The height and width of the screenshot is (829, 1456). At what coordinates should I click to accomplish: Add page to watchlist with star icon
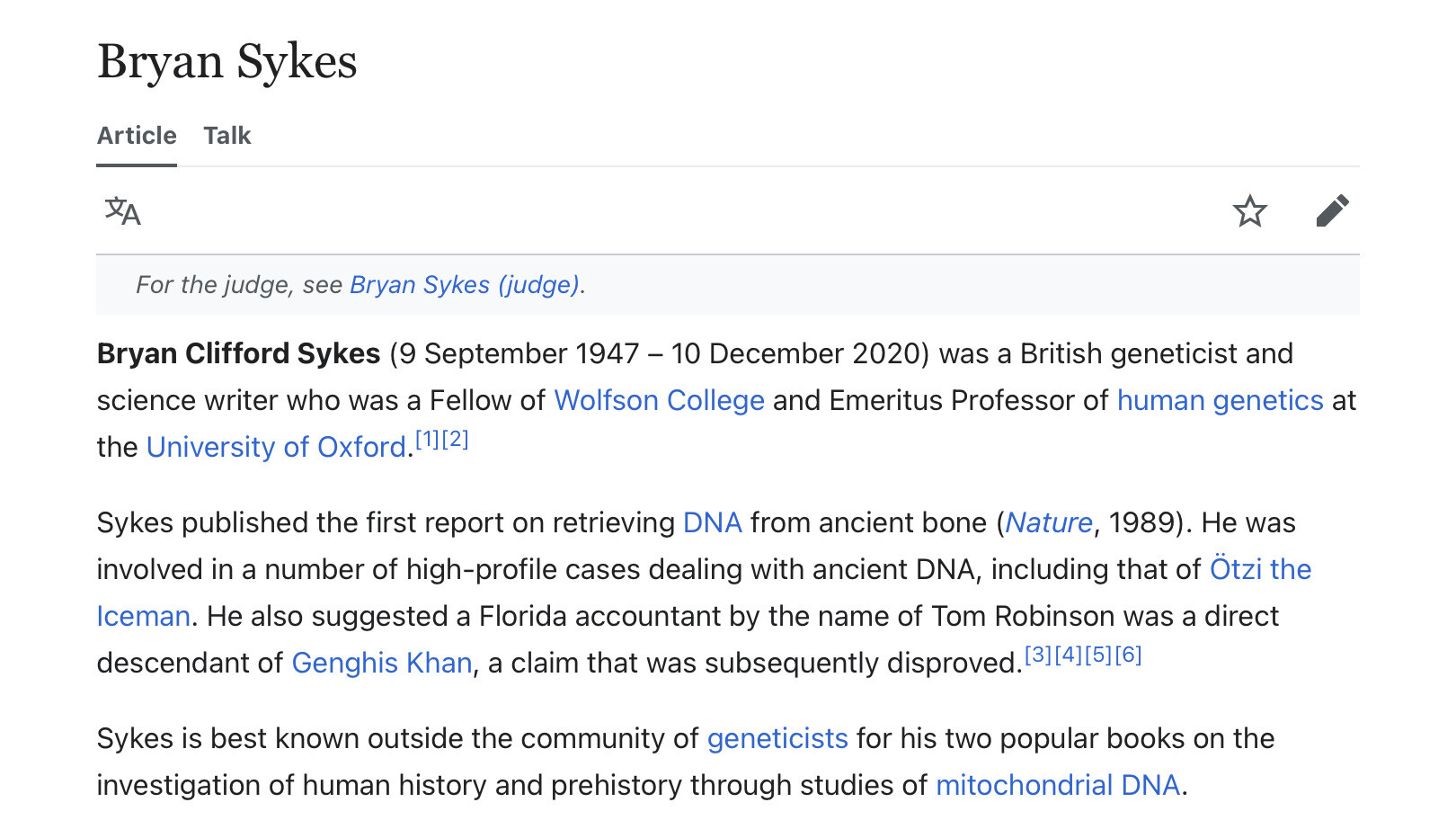1249,211
